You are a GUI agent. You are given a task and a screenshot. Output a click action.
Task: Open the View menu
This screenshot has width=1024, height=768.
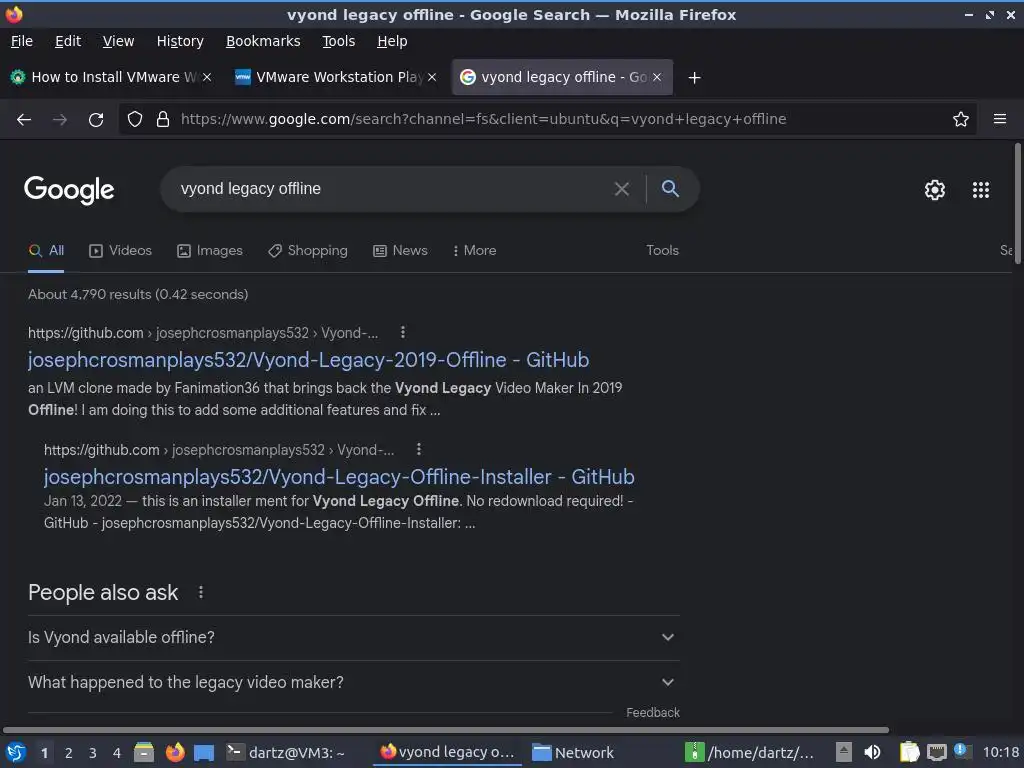point(118,41)
